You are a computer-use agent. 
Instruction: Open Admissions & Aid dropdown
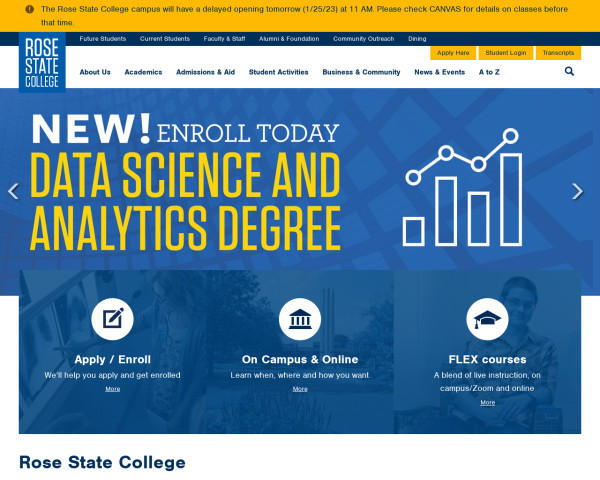point(205,72)
